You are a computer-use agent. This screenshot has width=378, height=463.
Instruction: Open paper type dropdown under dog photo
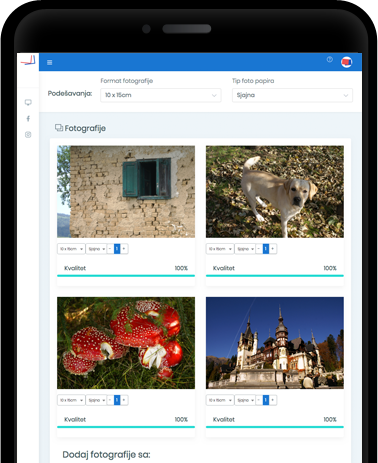tap(245, 249)
